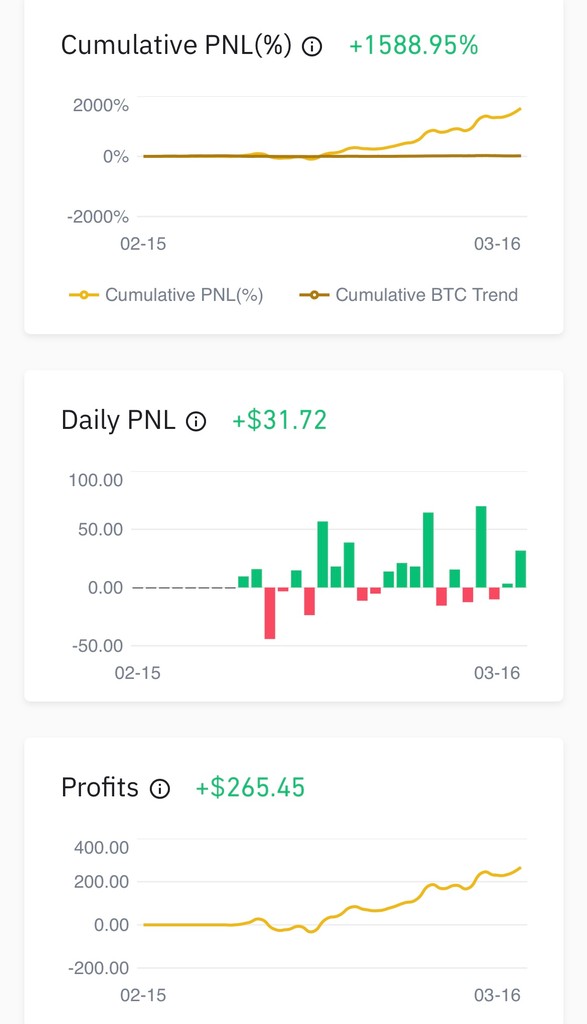Click the yellow Cumulative PNL legend marker
The width and height of the screenshot is (587, 1024).
84,295
